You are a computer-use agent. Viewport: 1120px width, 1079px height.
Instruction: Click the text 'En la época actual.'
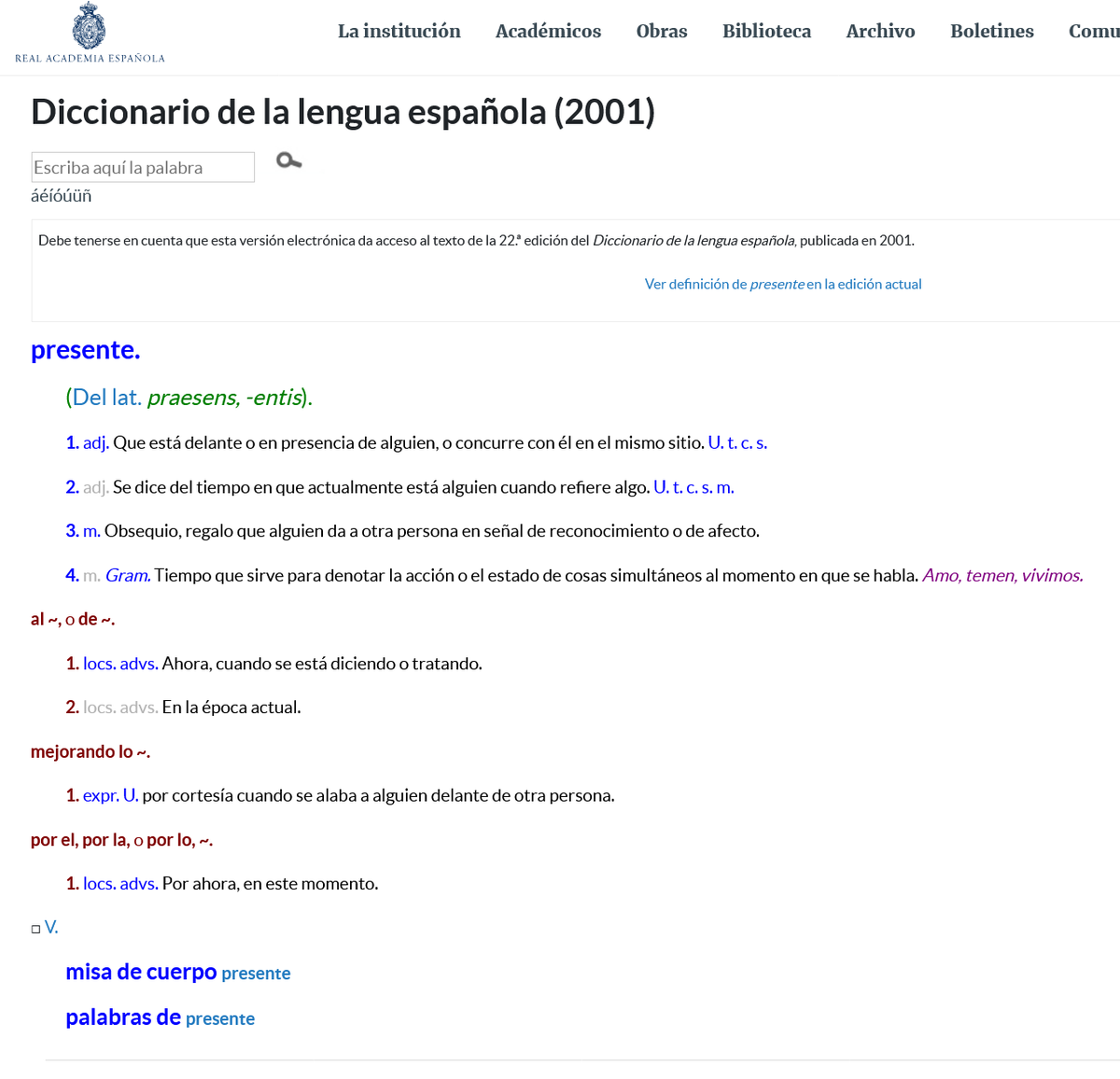click(x=231, y=708)
